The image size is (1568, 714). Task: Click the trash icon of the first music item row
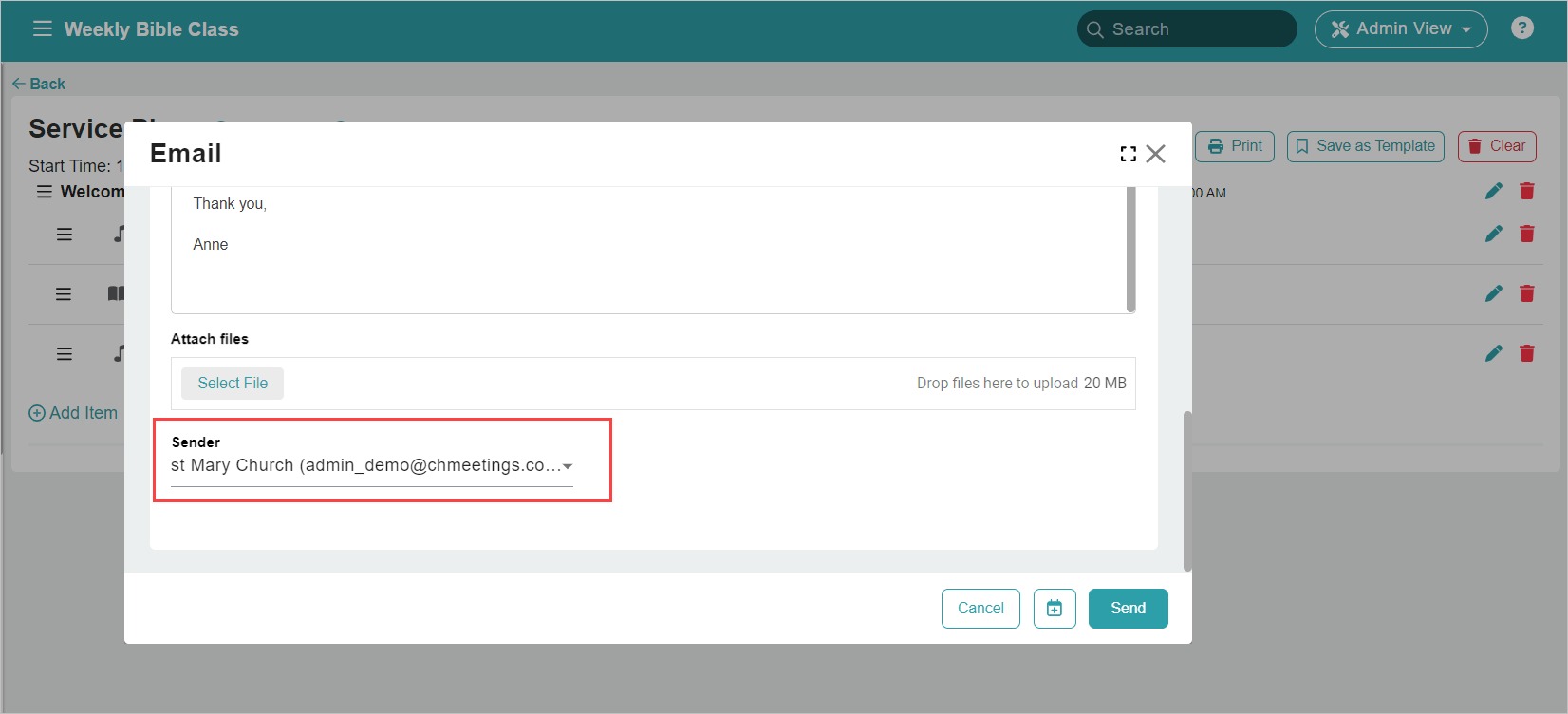click(1527, 234)
